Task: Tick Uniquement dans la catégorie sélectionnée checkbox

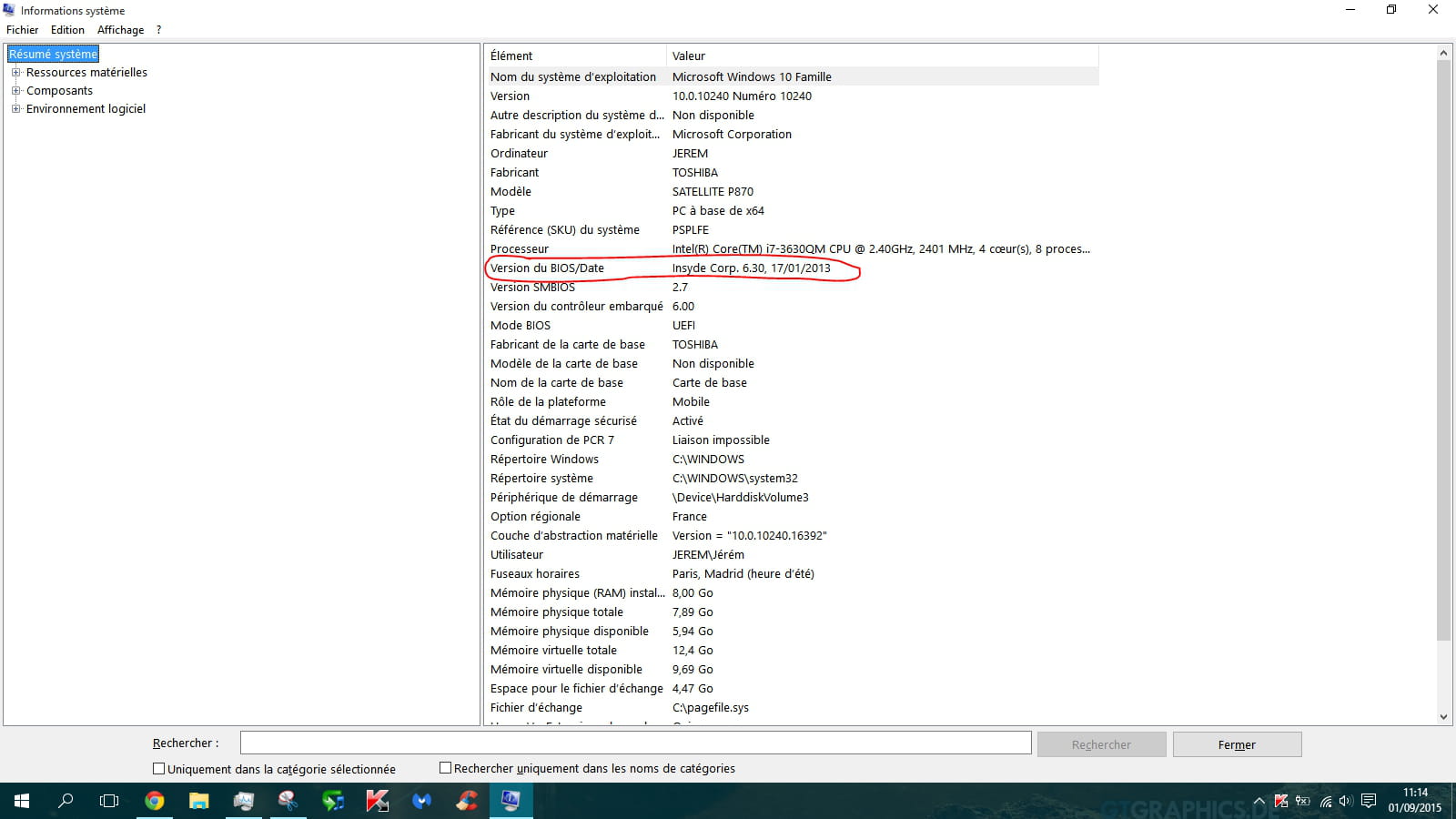Action: click(159, 769)
